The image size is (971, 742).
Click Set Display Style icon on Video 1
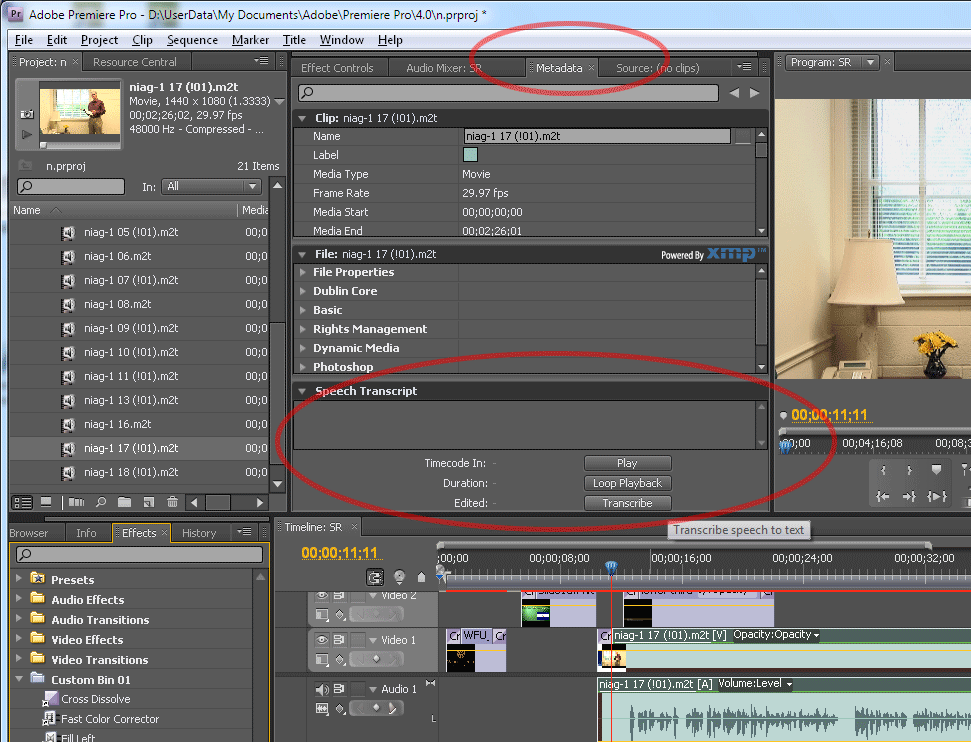click(x=322, y=660)
